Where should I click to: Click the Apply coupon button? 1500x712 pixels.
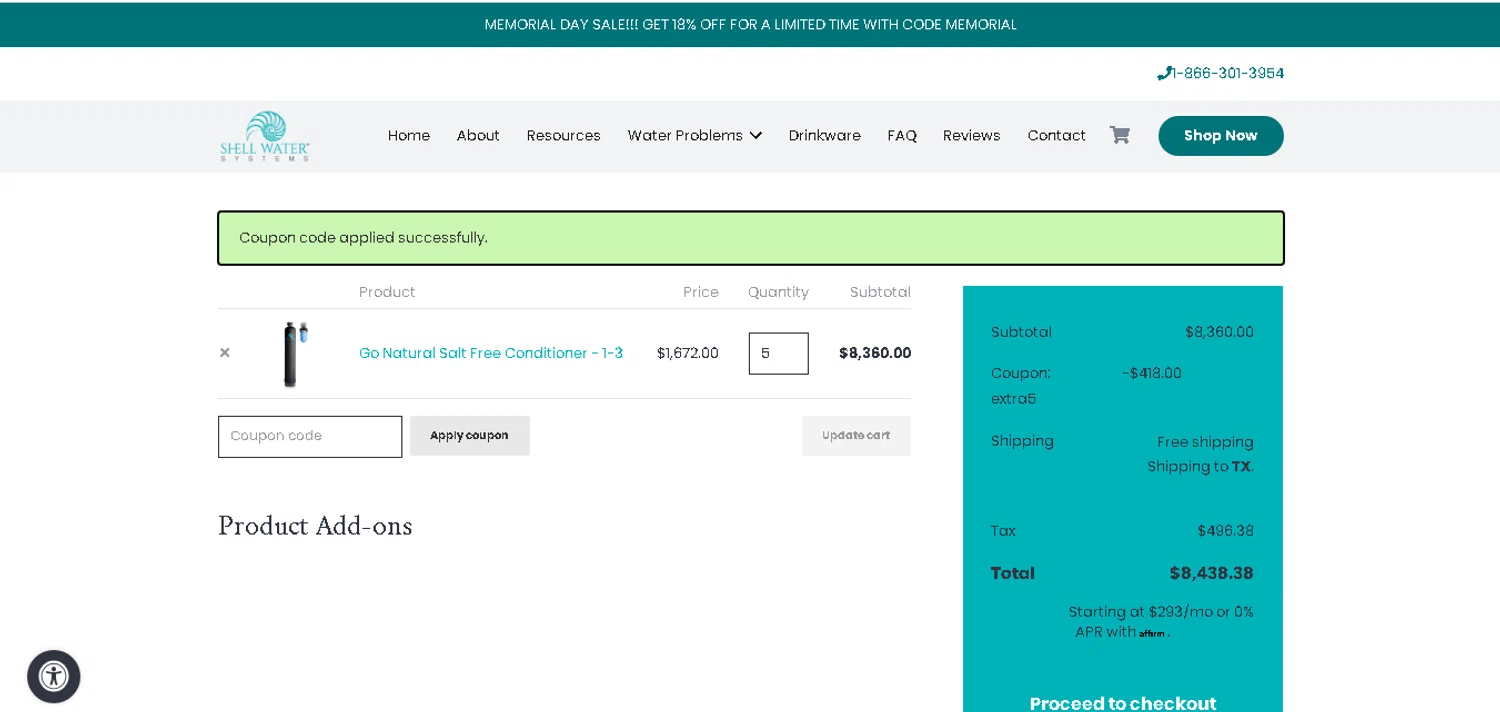pyautogui.click(x=470, y=435)
